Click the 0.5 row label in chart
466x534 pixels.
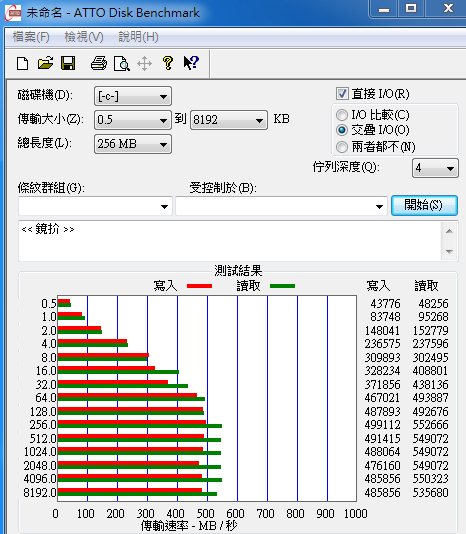coord(49,303)
